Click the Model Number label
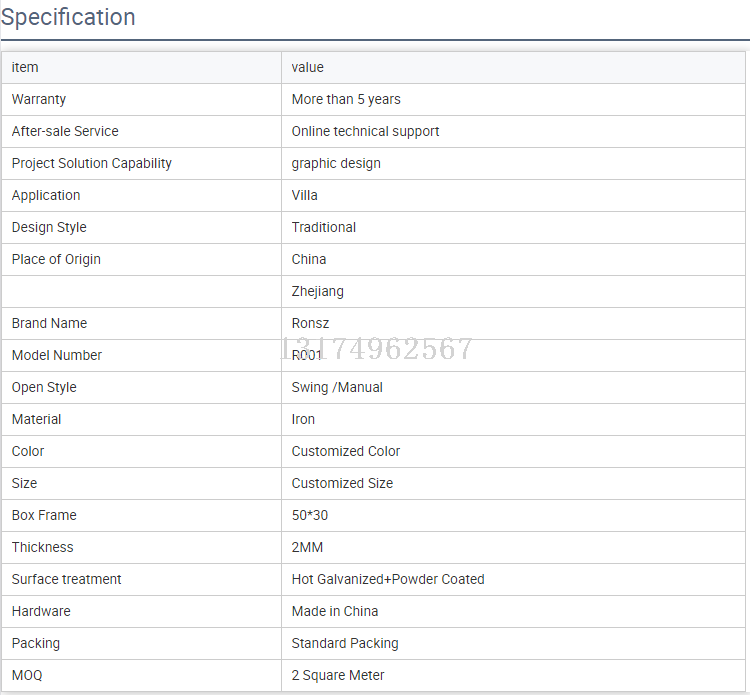 (57, 355)
